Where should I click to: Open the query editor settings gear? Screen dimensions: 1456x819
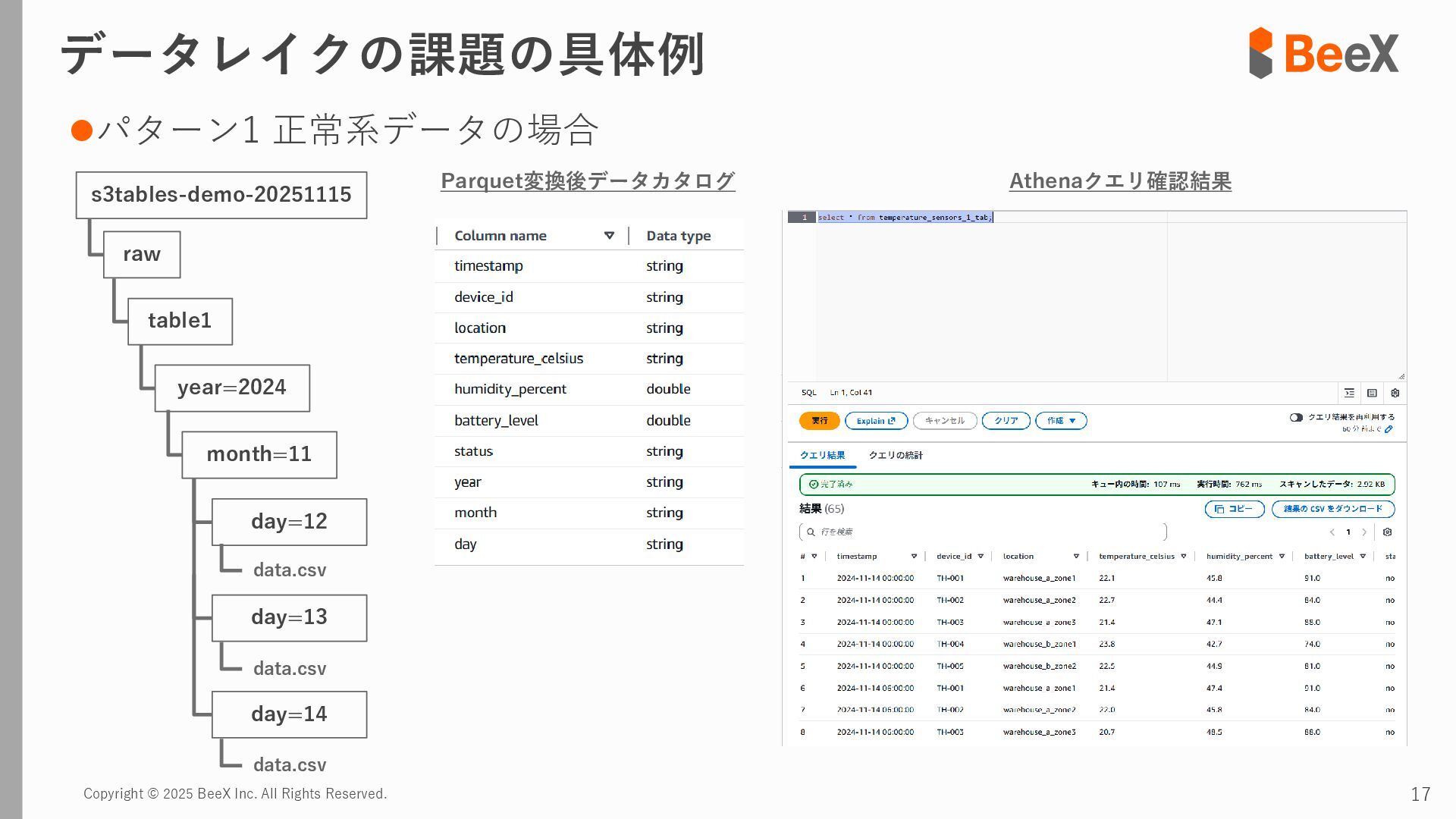pos(1395,393)
